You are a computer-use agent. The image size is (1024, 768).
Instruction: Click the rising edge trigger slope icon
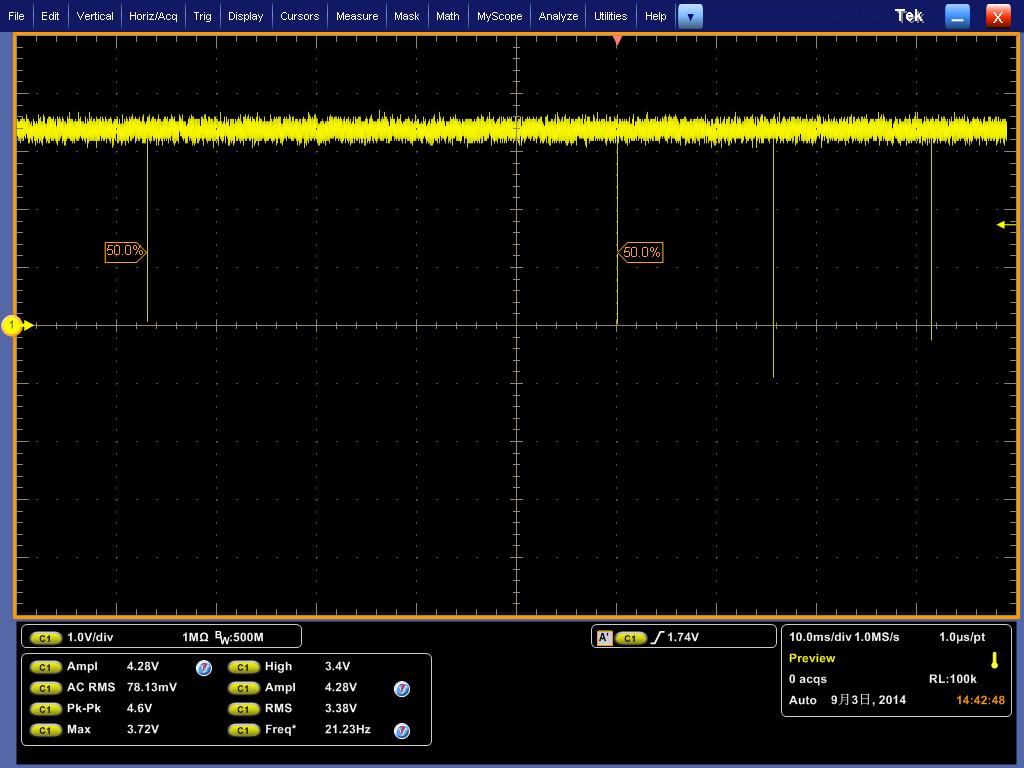[x=656, y=637]
